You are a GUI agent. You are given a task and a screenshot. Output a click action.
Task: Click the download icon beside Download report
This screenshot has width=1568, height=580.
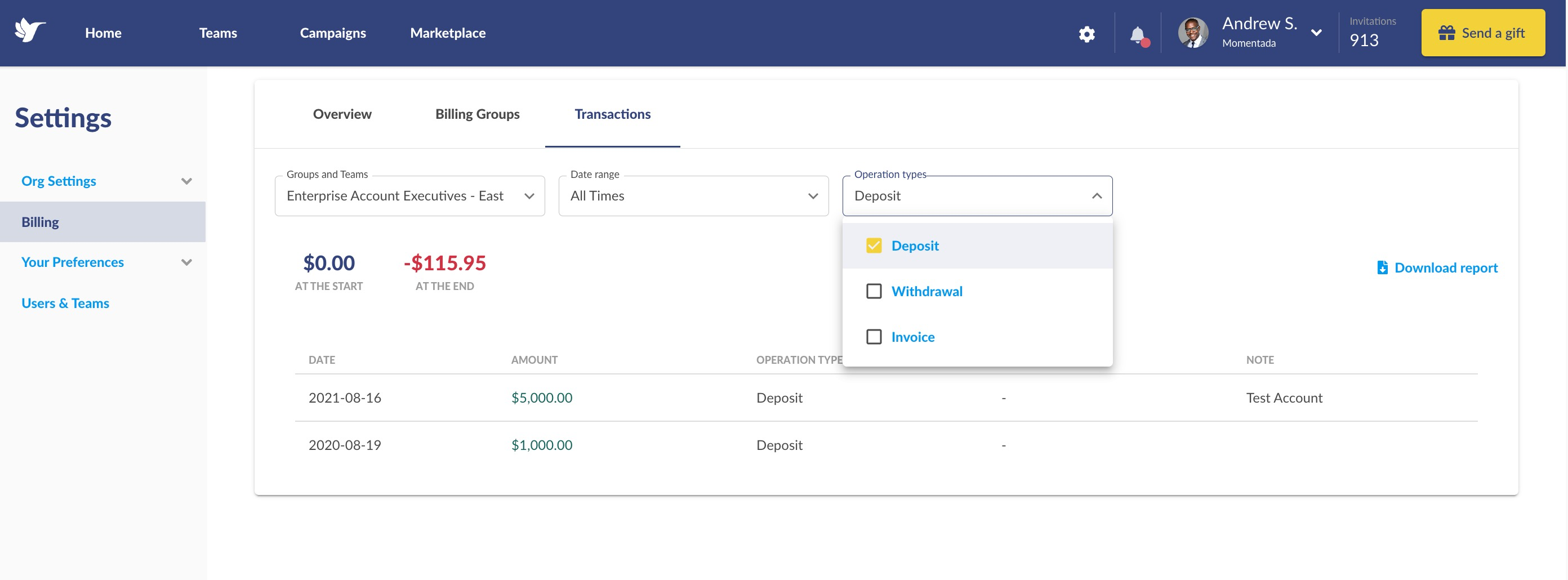pyautogui.click(x=1382, y=268)
